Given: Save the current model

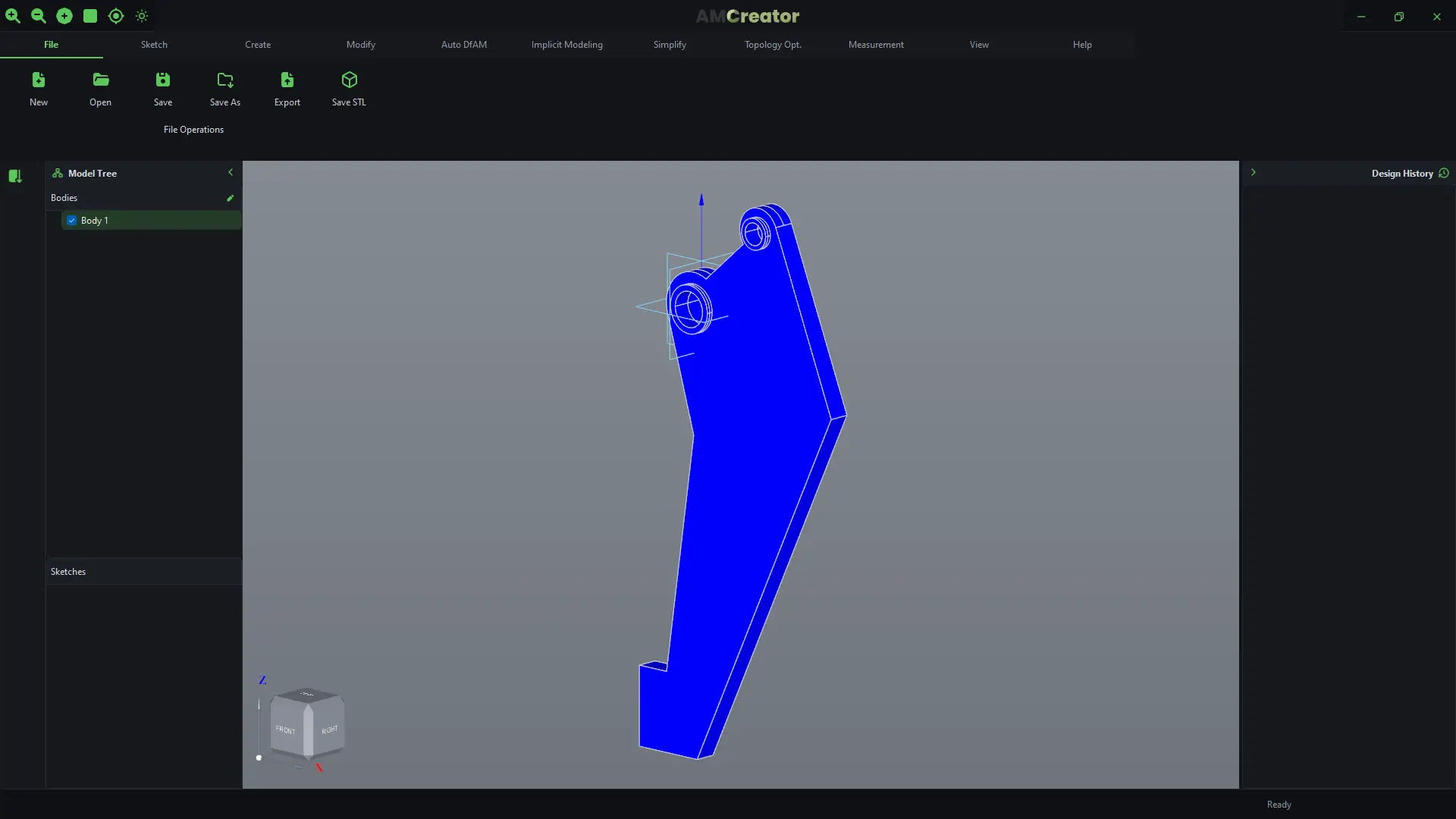Looking at the screenshot, I should point(163,89).
